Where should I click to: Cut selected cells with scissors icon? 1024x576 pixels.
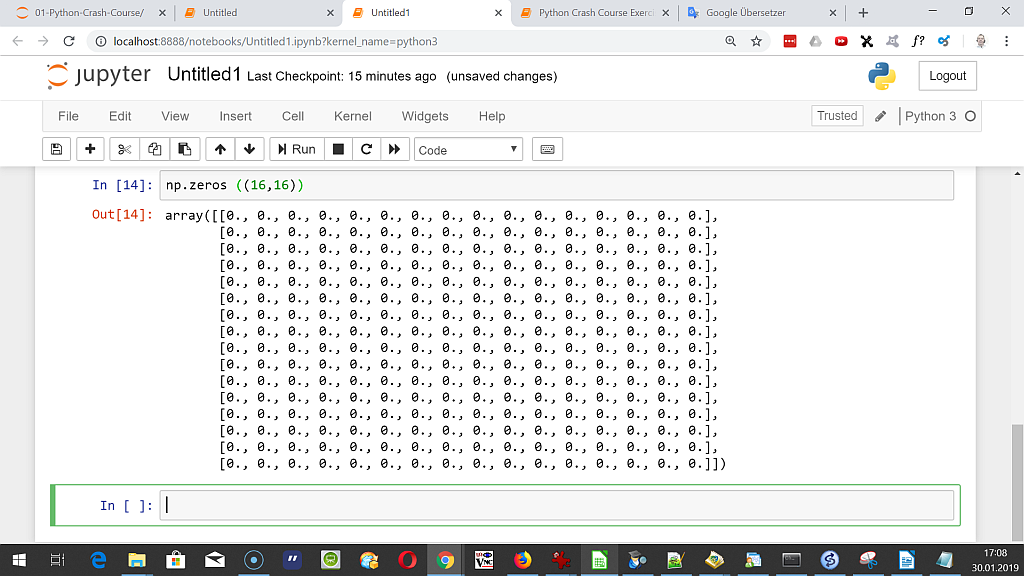(124, 150)
